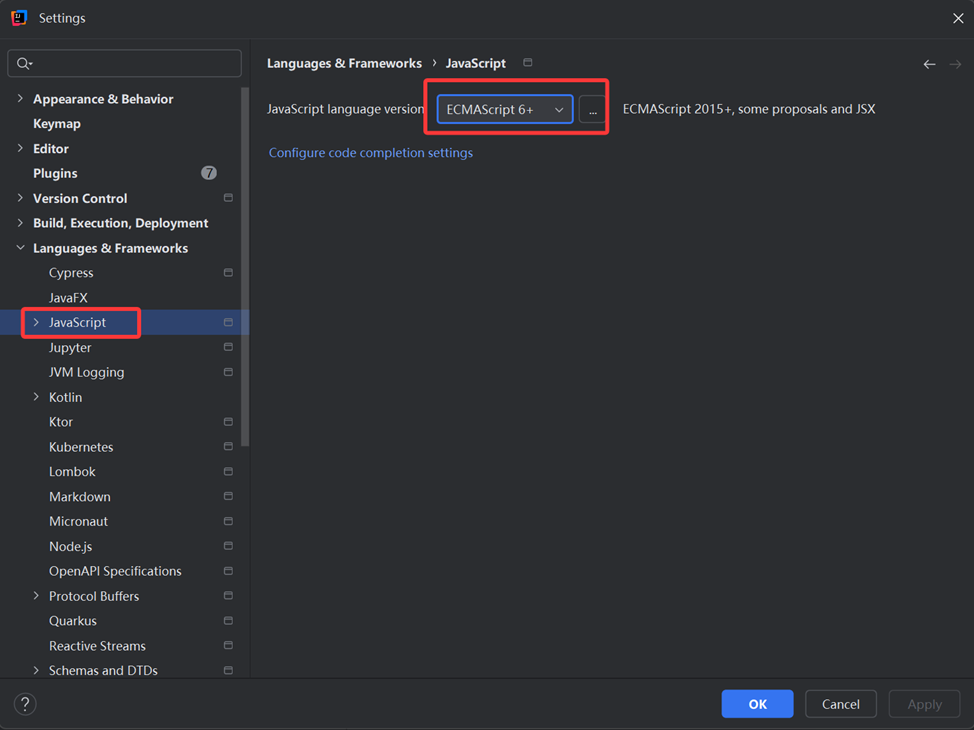This screenshot has height=730, width=974.
Task: Select Cypress under Languages & Frameworks
Action: (71, 273)
